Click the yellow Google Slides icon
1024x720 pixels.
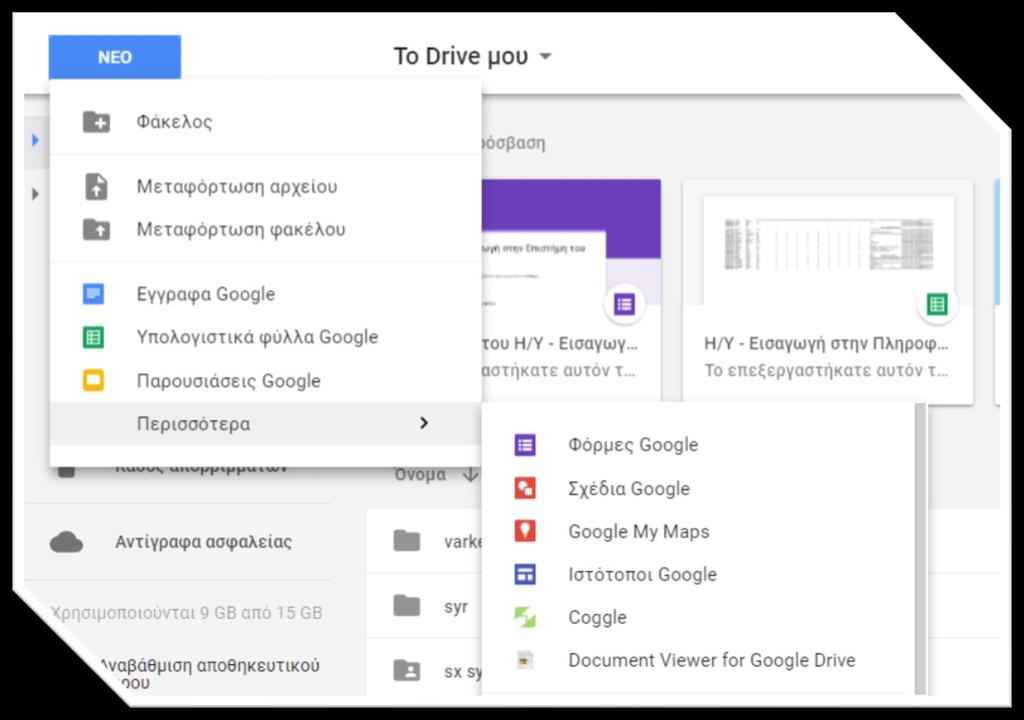(93, 380)
